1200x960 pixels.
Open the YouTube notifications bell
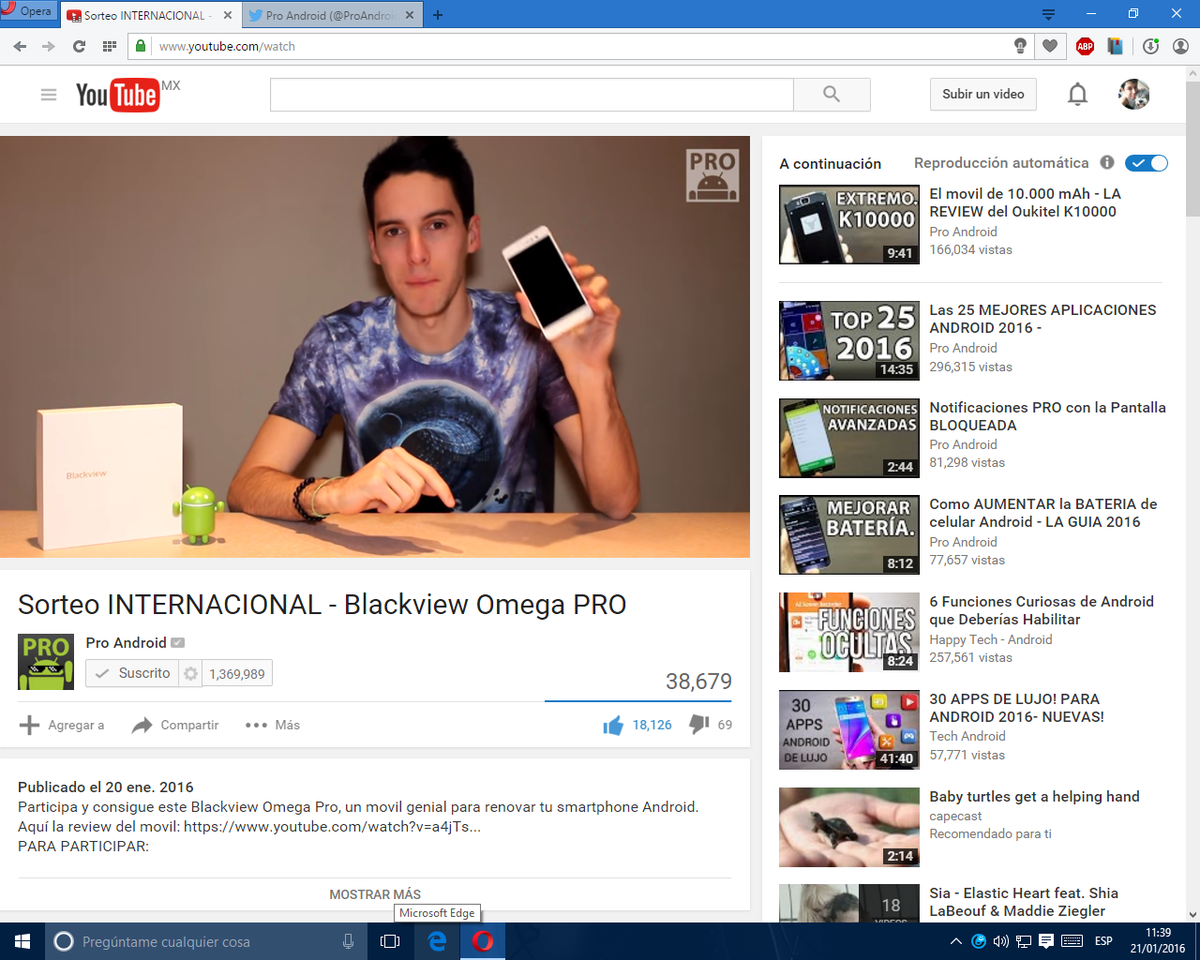click(x=1077, y=95)
